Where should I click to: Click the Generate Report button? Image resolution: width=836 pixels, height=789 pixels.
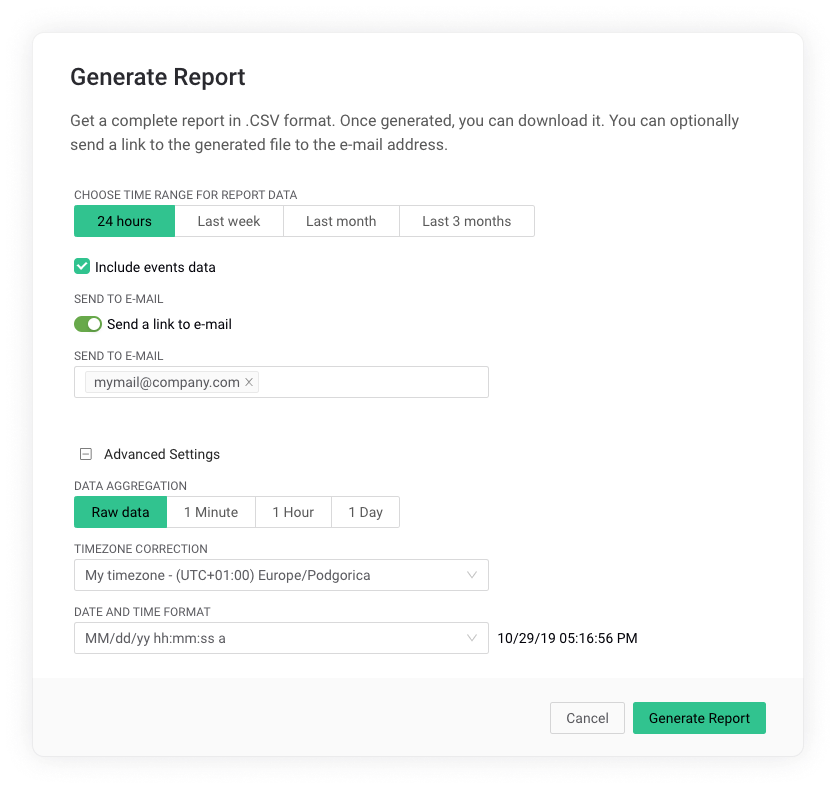point(699,718)
